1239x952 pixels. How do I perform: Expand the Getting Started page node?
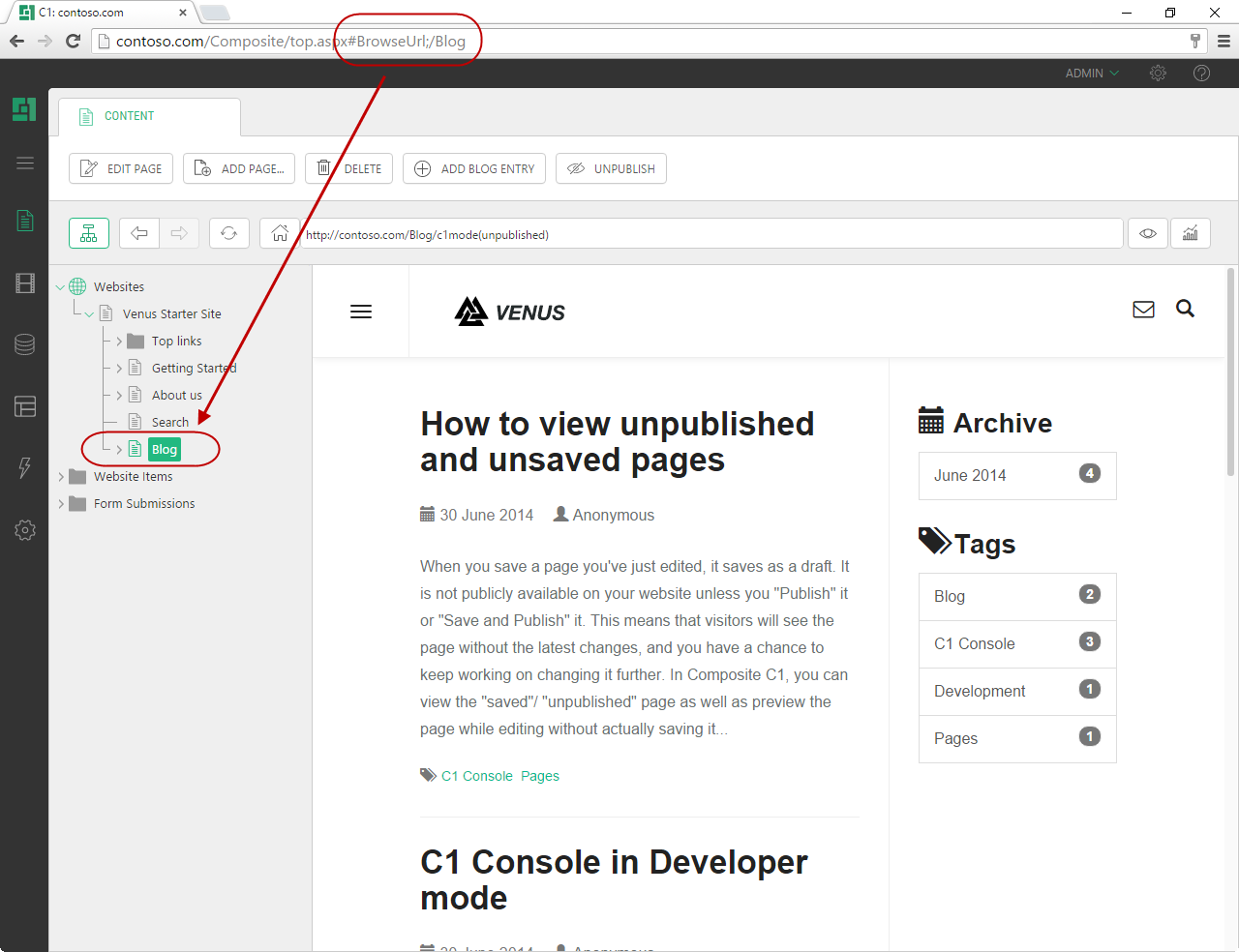(118, 368)
